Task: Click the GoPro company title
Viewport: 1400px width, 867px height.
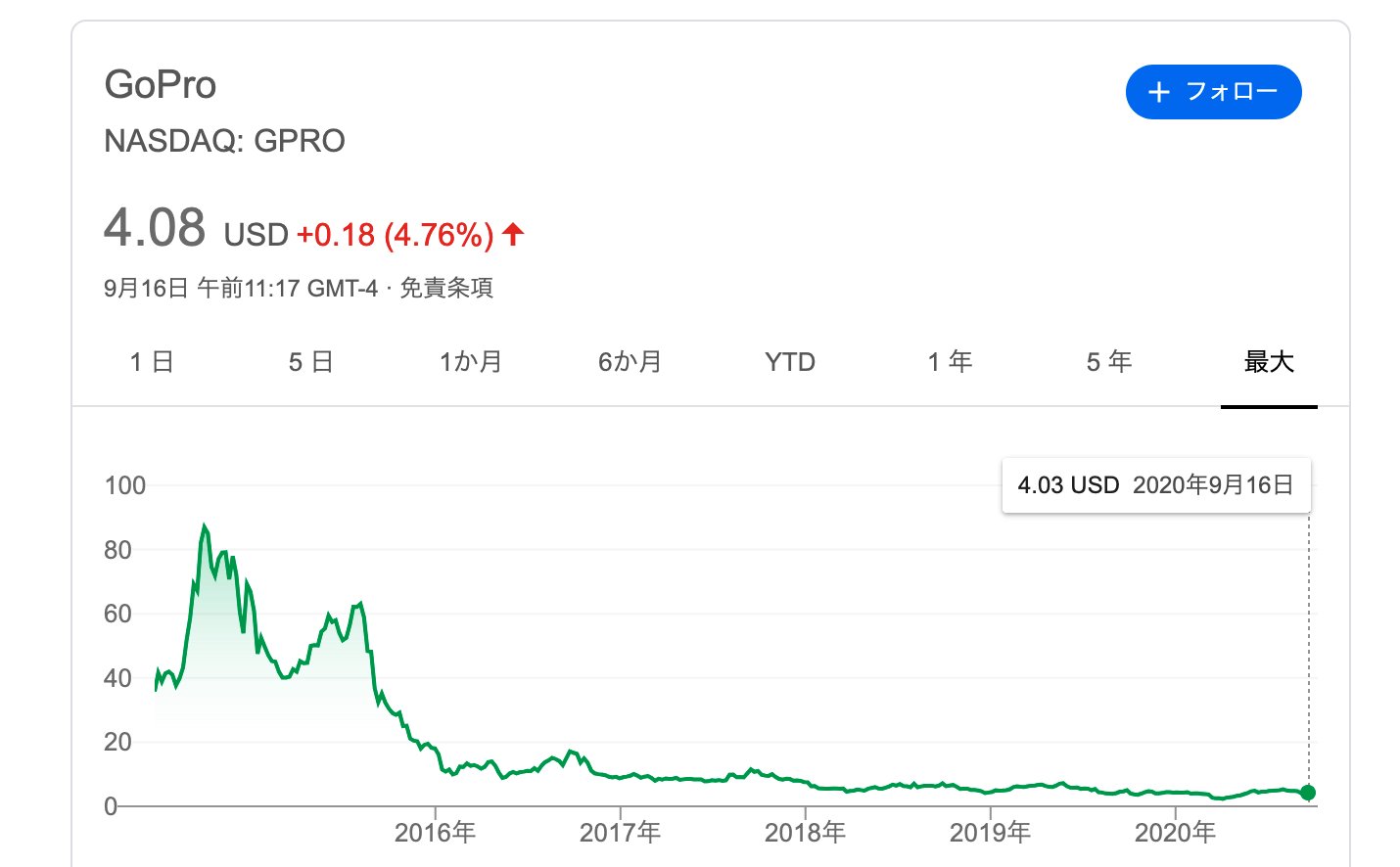Action: click(161, 85)
